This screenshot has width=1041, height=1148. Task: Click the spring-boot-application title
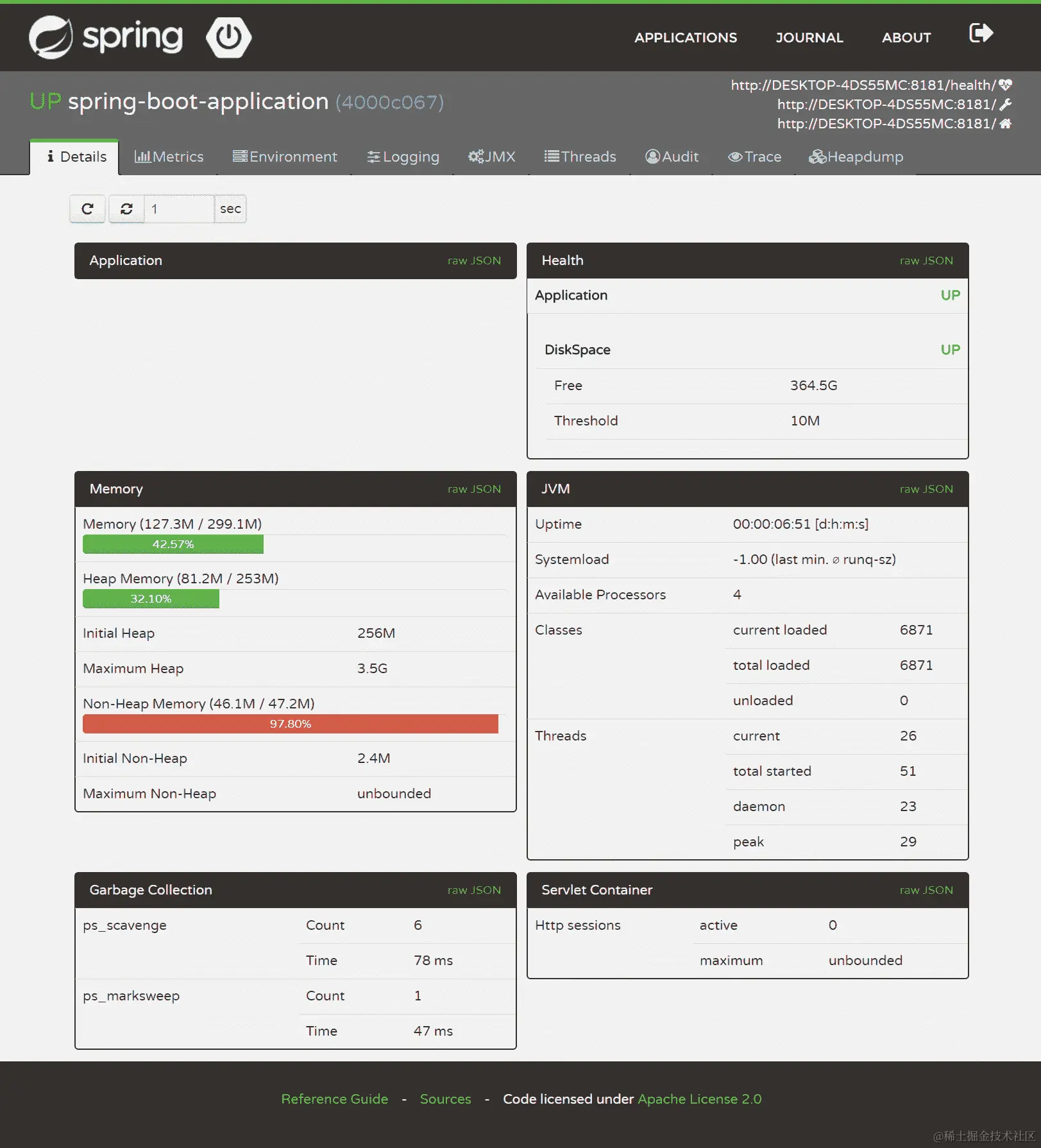[198, 102]
